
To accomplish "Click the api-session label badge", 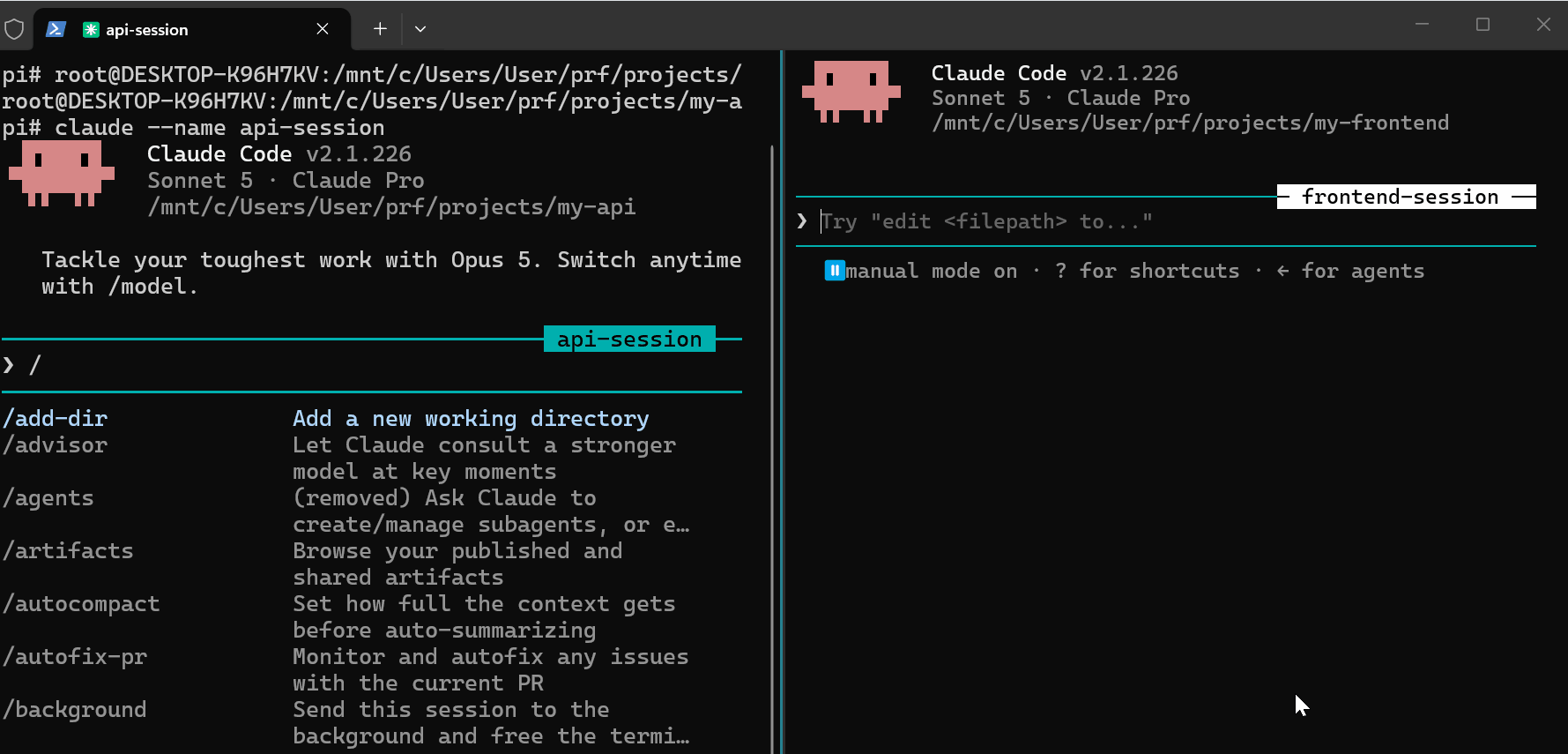I will pos(629,339).
